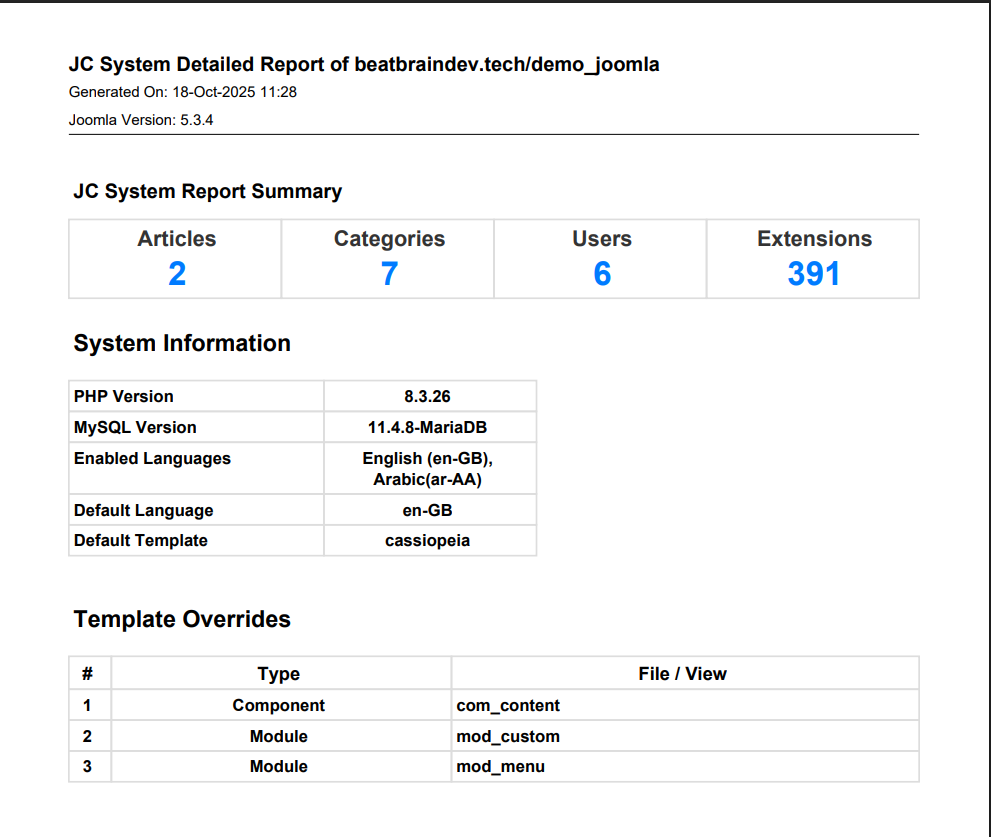This screenshot has height=837, width=991.
Task: Click the Template Overrides heading
Action: pos(182,619)
